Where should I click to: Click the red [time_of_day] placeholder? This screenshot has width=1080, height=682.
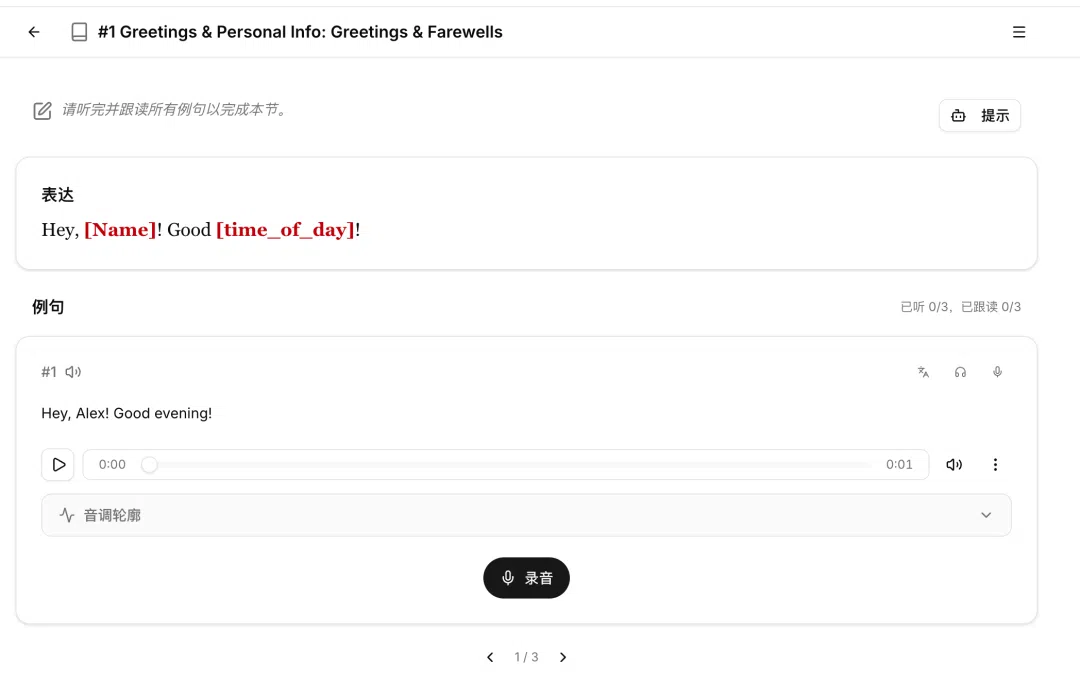[x=285, y=230]
